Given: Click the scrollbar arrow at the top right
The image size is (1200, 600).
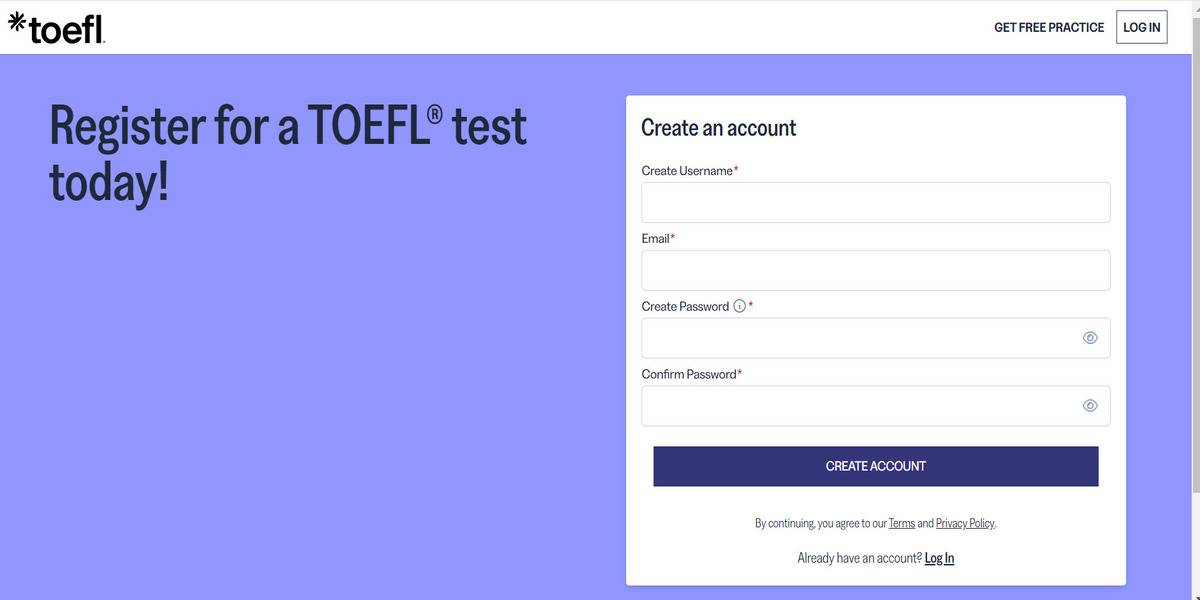Looking at the screenshot, I should (x=1195, y=7).
